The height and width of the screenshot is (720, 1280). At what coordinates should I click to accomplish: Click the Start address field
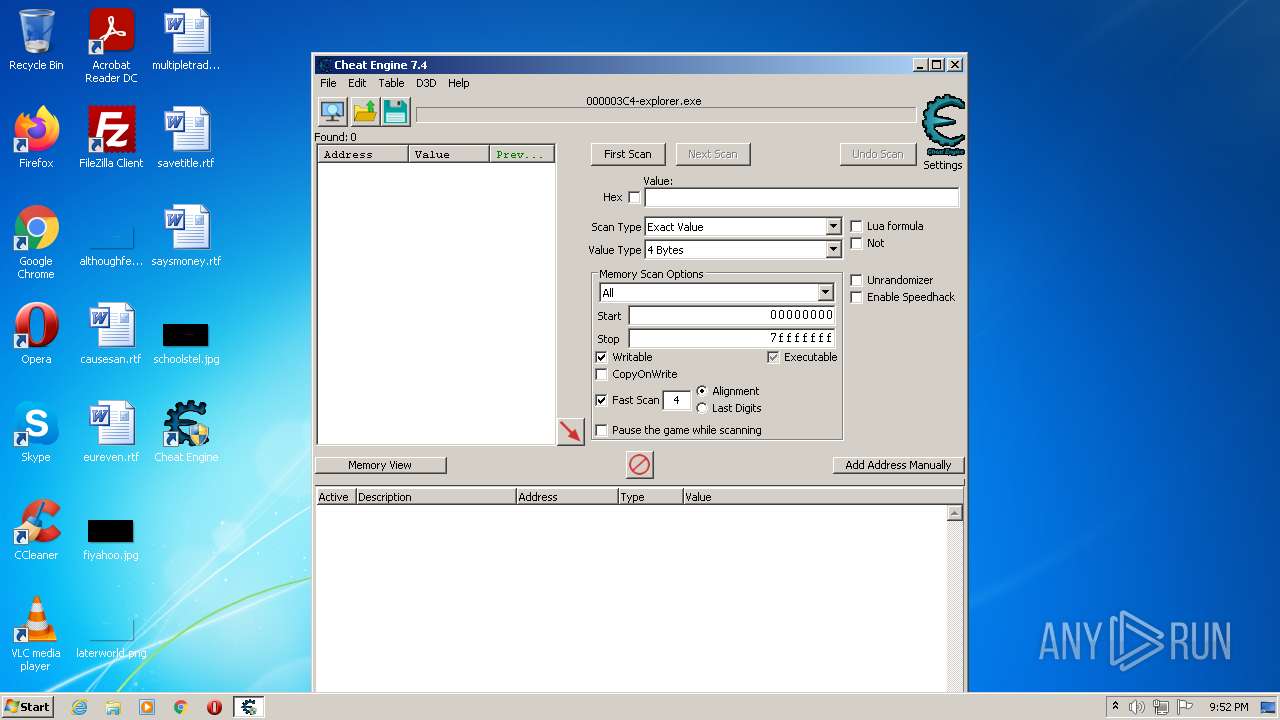click(x=731, y=315)
